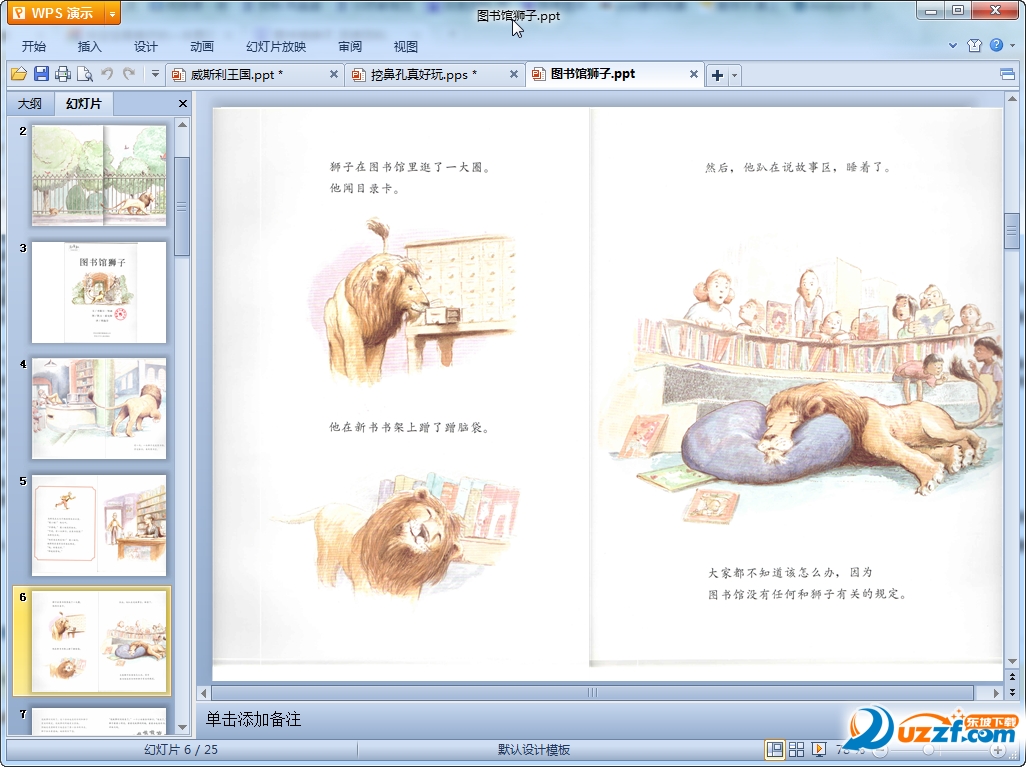
Task: Open help with the question mark icon
Action: click(997, 45)
